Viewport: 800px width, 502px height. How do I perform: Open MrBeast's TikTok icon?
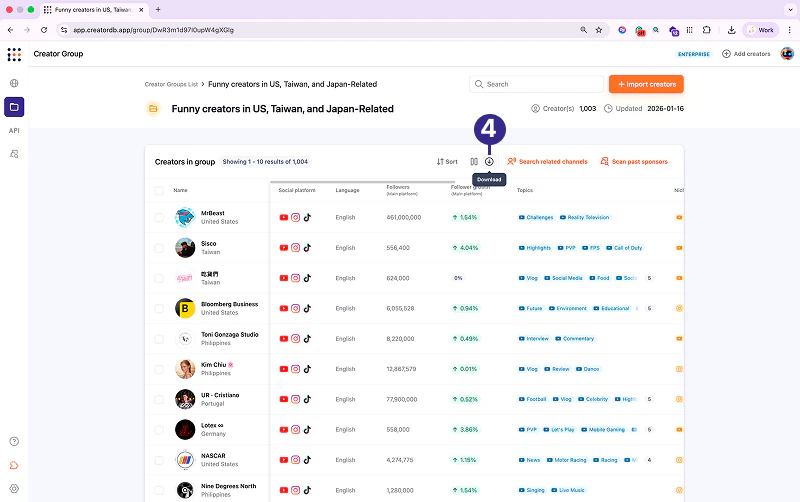coord(307,217)
